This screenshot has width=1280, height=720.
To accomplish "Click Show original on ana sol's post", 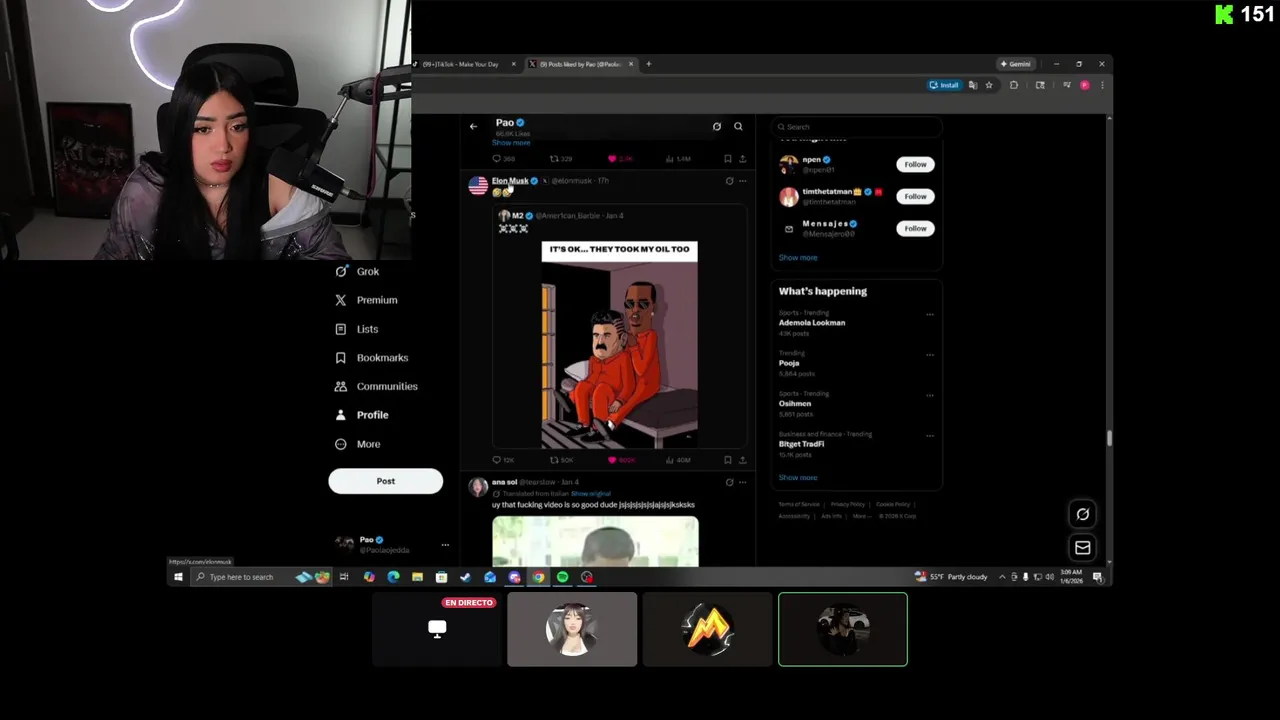I will pos(590,494).
